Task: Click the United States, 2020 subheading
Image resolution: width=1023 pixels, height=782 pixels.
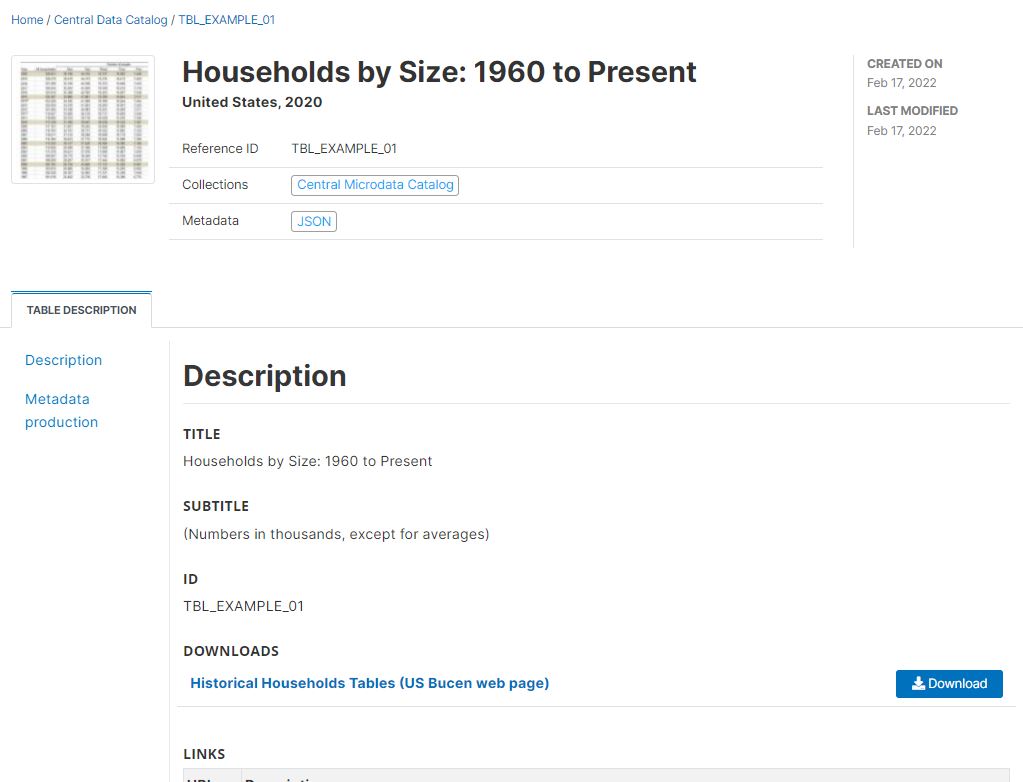Action: click(252, 102)
